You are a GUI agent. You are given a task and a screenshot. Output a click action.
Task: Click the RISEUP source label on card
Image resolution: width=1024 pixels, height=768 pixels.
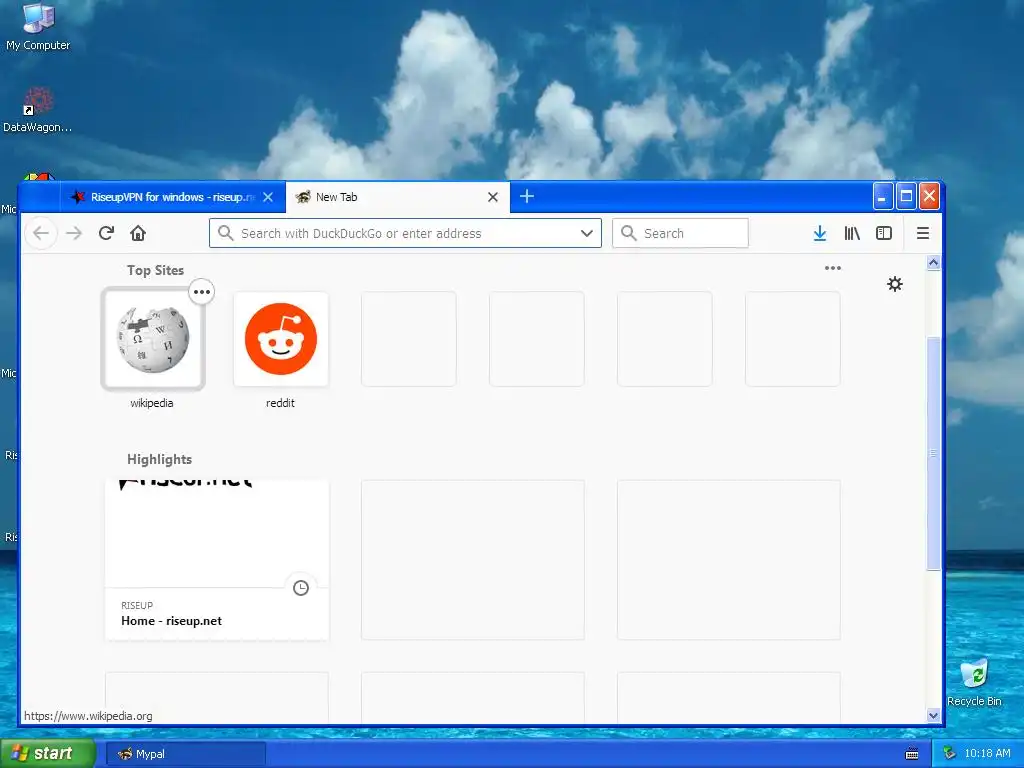(x=137, y=605)
